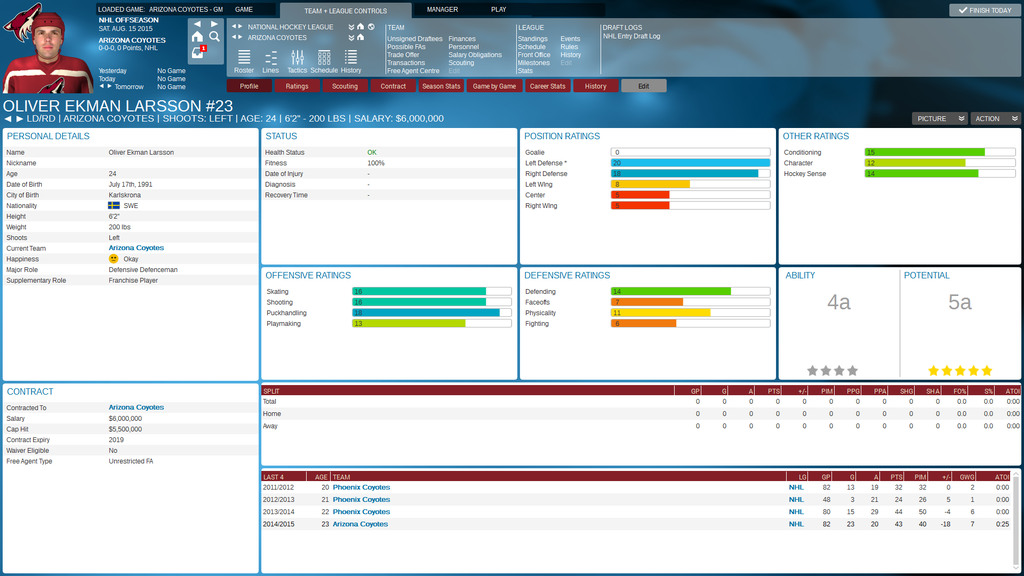The width and height of the screenshot is (1024, 576).
Task: Open league Standings link
Action: tap(533, 39)
